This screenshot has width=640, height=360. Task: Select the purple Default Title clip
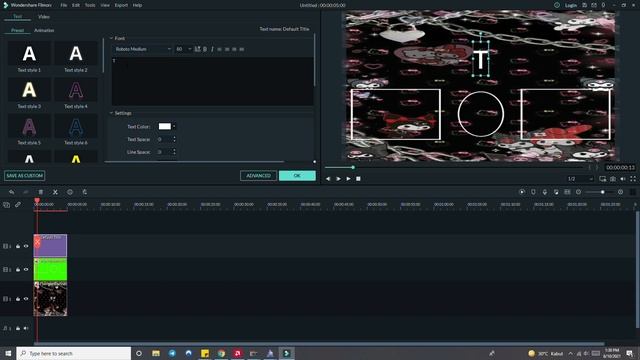pyautogui.click(x=50, y=245)
